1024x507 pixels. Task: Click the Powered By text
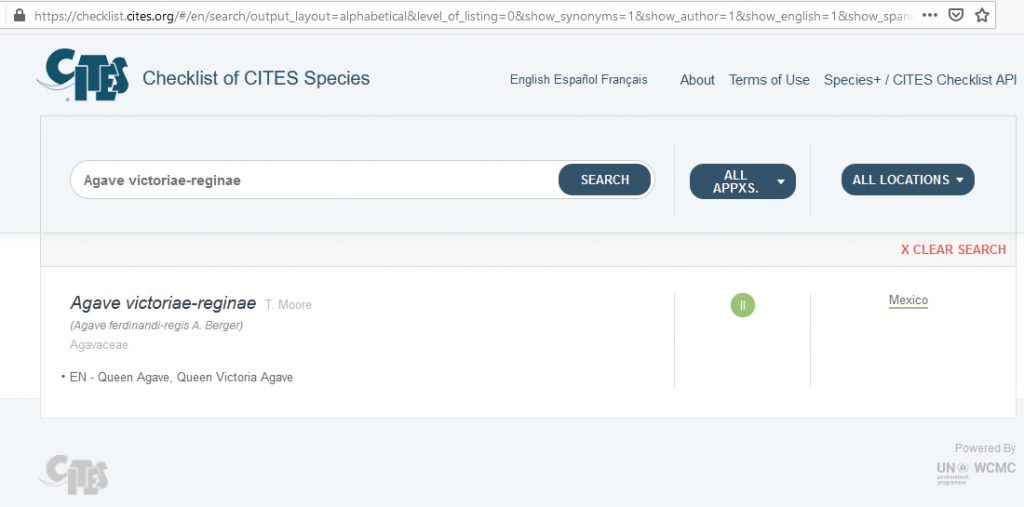pyautogui.click(x=985, y=448)
